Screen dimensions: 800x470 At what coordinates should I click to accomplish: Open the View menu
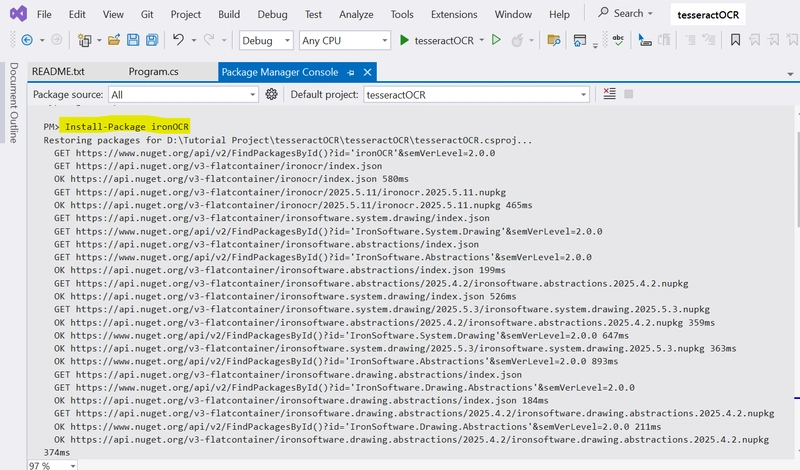[x=113, y=14]
